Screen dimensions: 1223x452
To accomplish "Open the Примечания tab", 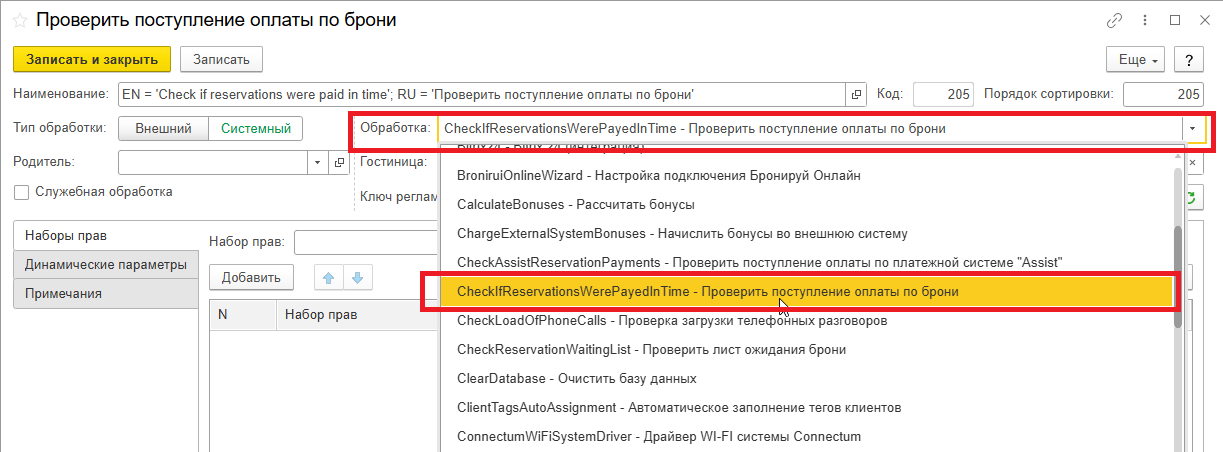I will [105, 293].
